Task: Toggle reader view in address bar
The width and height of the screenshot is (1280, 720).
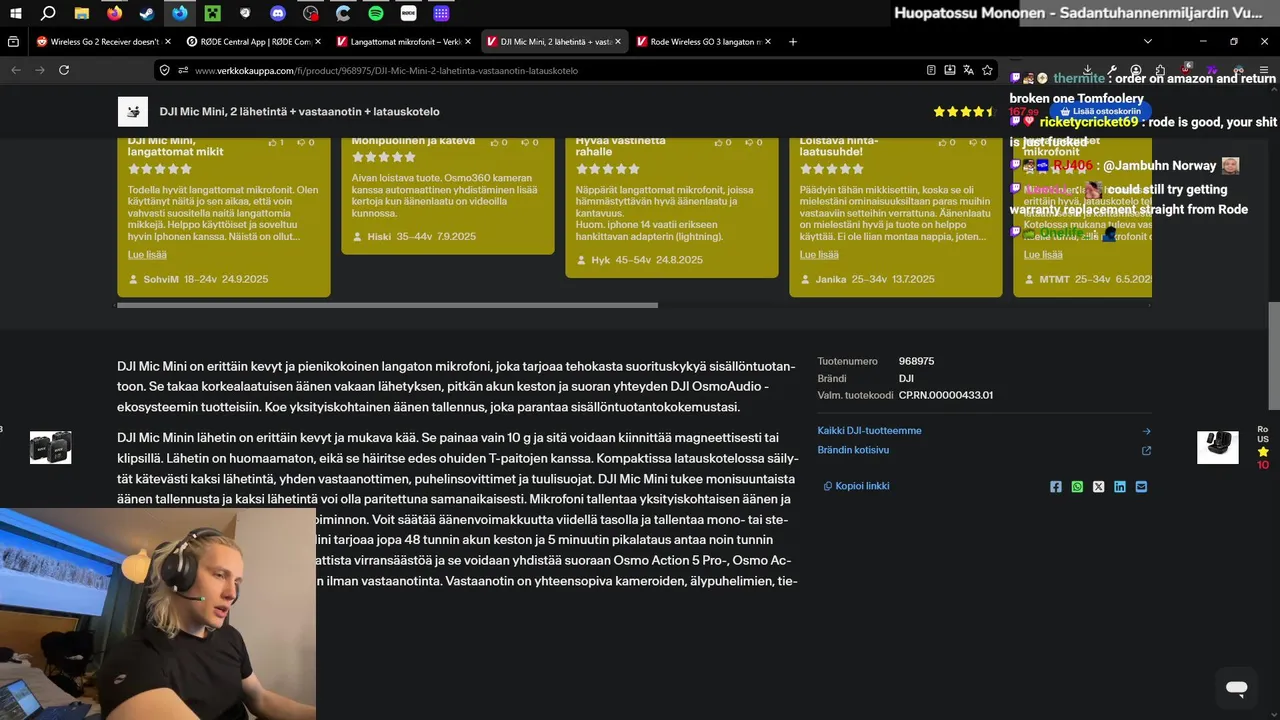Action: click(931, 70)
